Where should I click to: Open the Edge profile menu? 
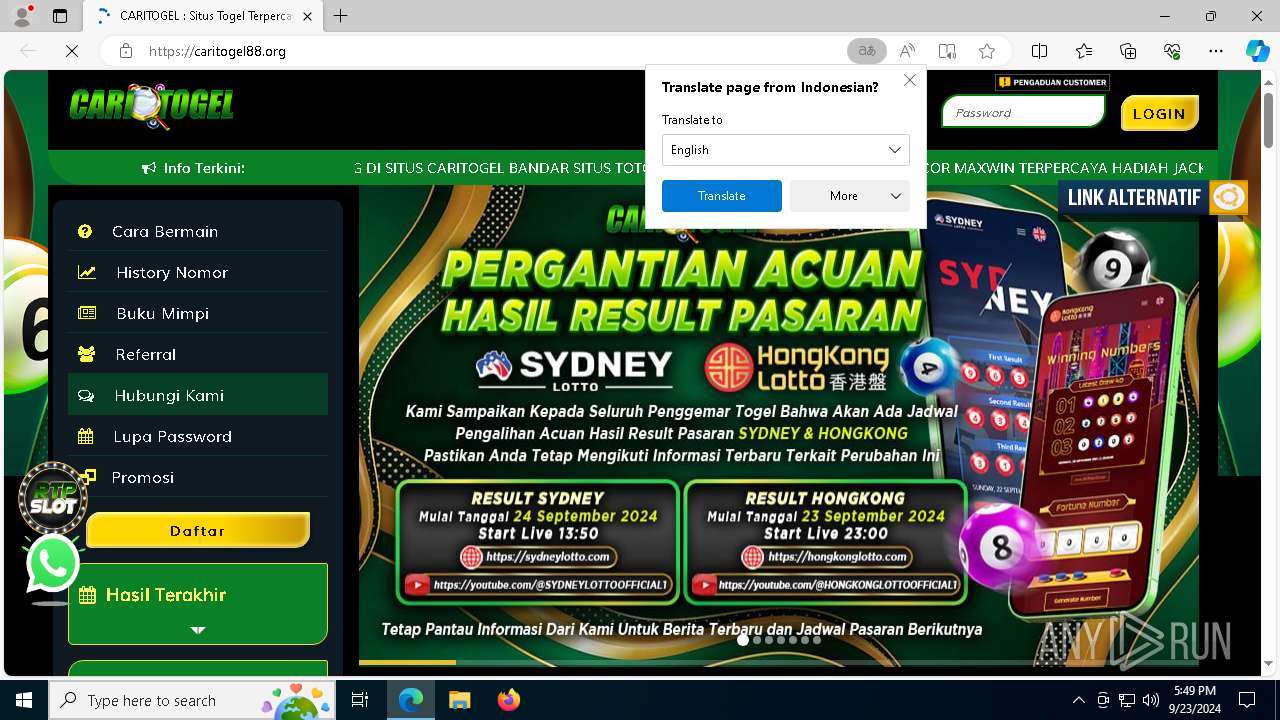22,16
